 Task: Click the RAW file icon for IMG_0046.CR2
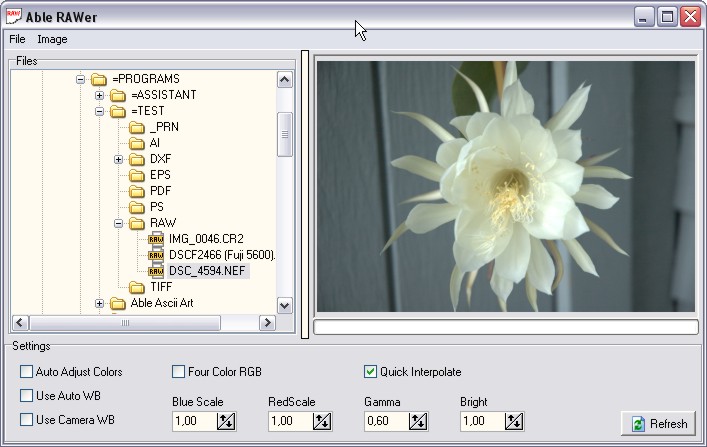click(x=156, y=239)
